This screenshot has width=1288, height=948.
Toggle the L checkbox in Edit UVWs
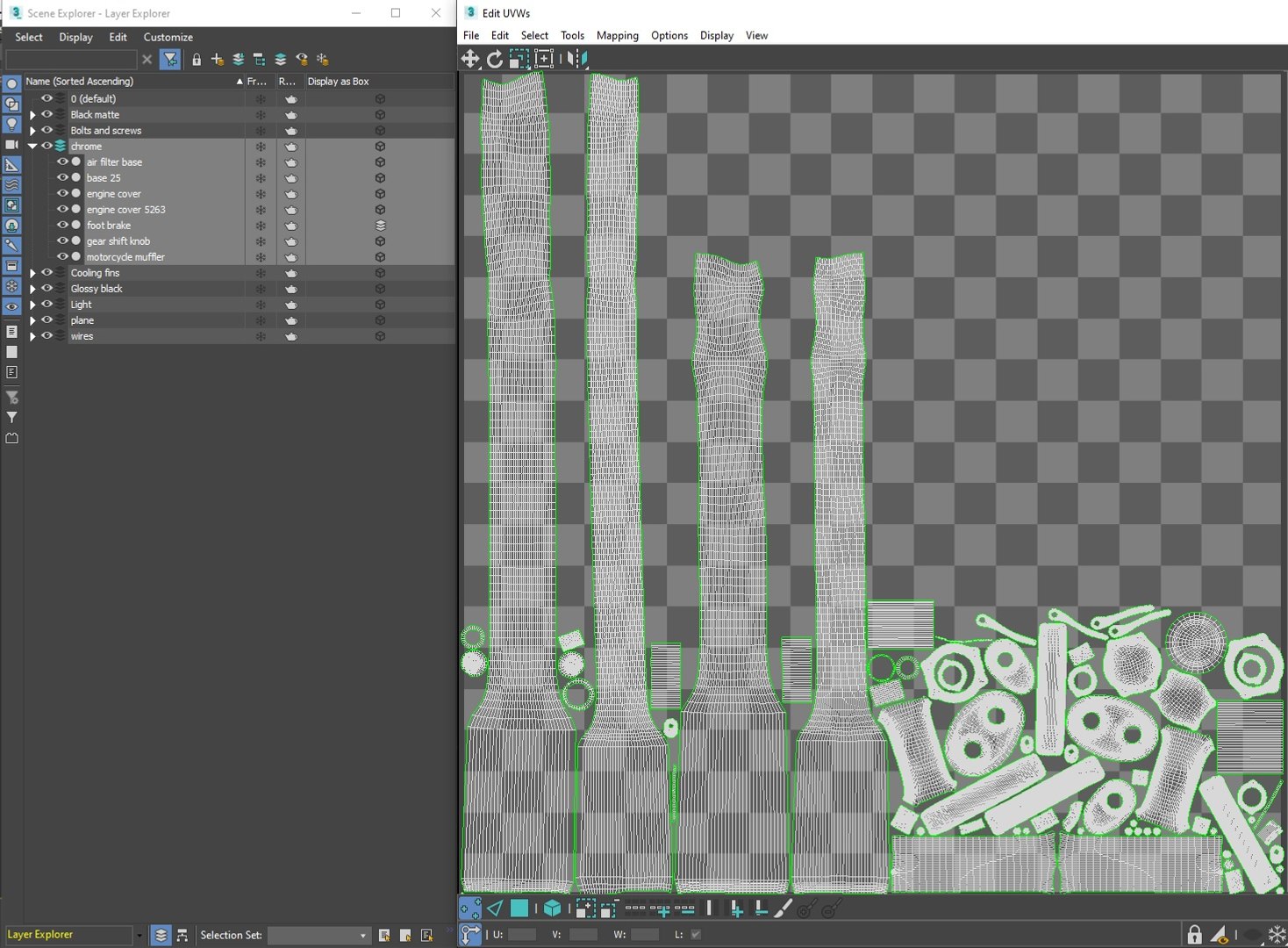[696, 935]
